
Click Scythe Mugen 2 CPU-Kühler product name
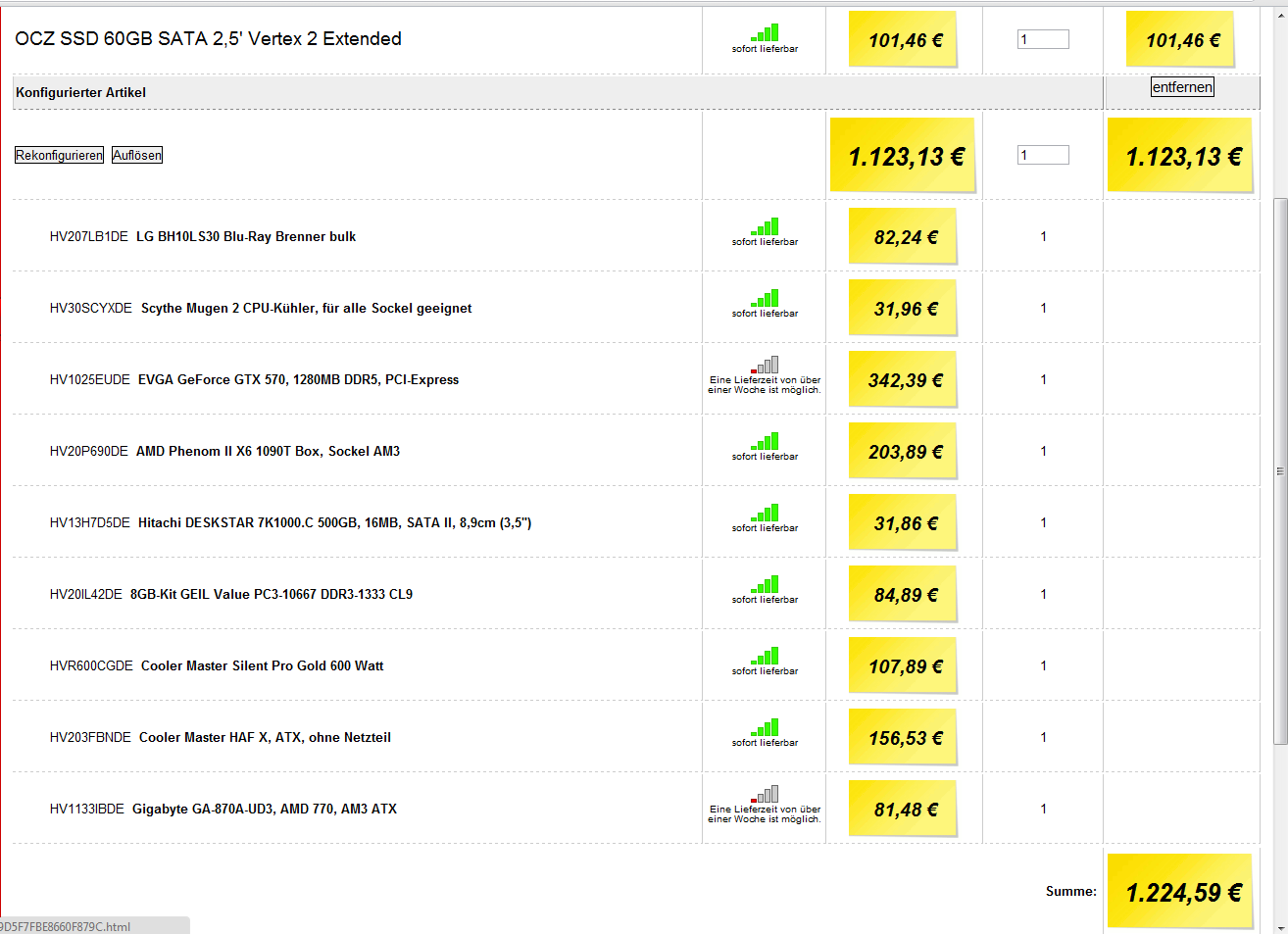point(306,308)
